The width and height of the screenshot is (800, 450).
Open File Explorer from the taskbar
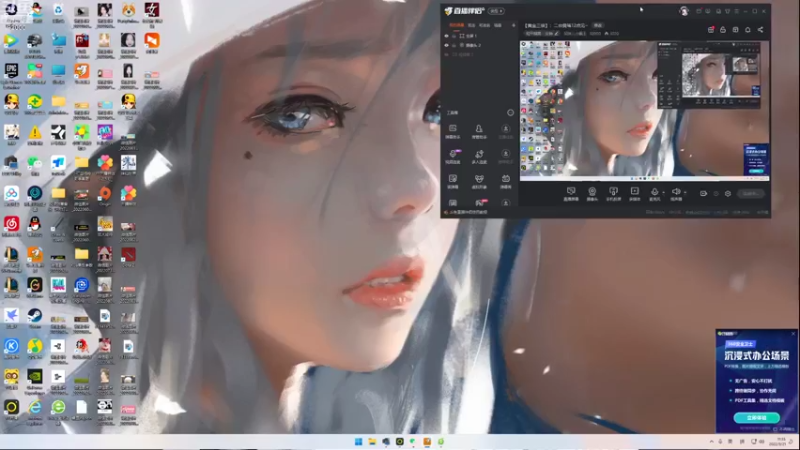[372, 442]
